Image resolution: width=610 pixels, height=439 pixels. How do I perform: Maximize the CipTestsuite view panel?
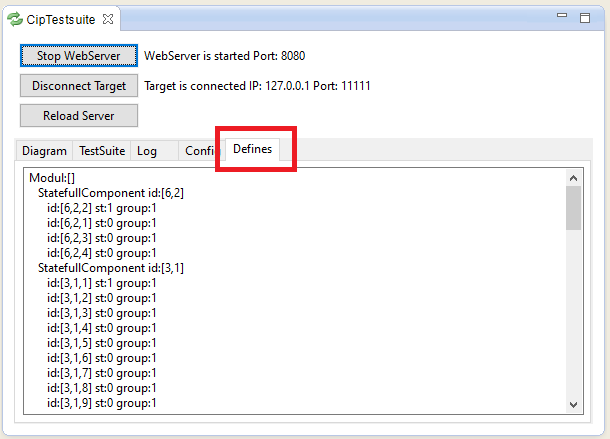[585, 18]
